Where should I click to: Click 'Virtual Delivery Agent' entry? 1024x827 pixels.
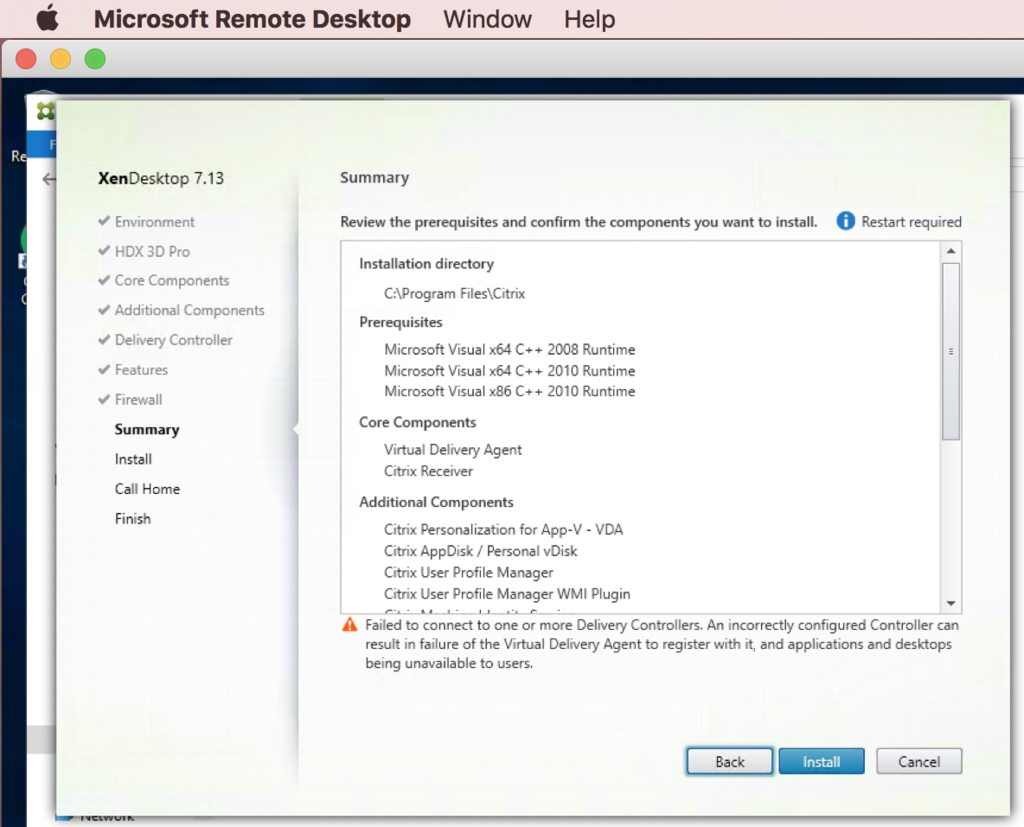(453, 450)
